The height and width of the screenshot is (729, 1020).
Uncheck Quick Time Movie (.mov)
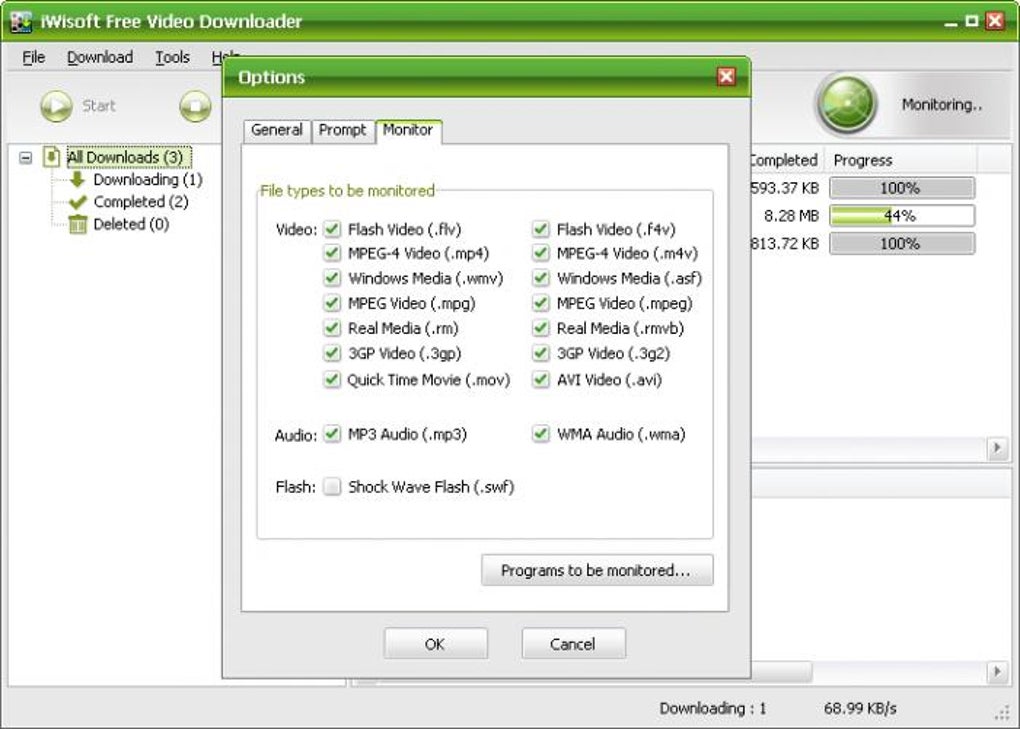332,379
